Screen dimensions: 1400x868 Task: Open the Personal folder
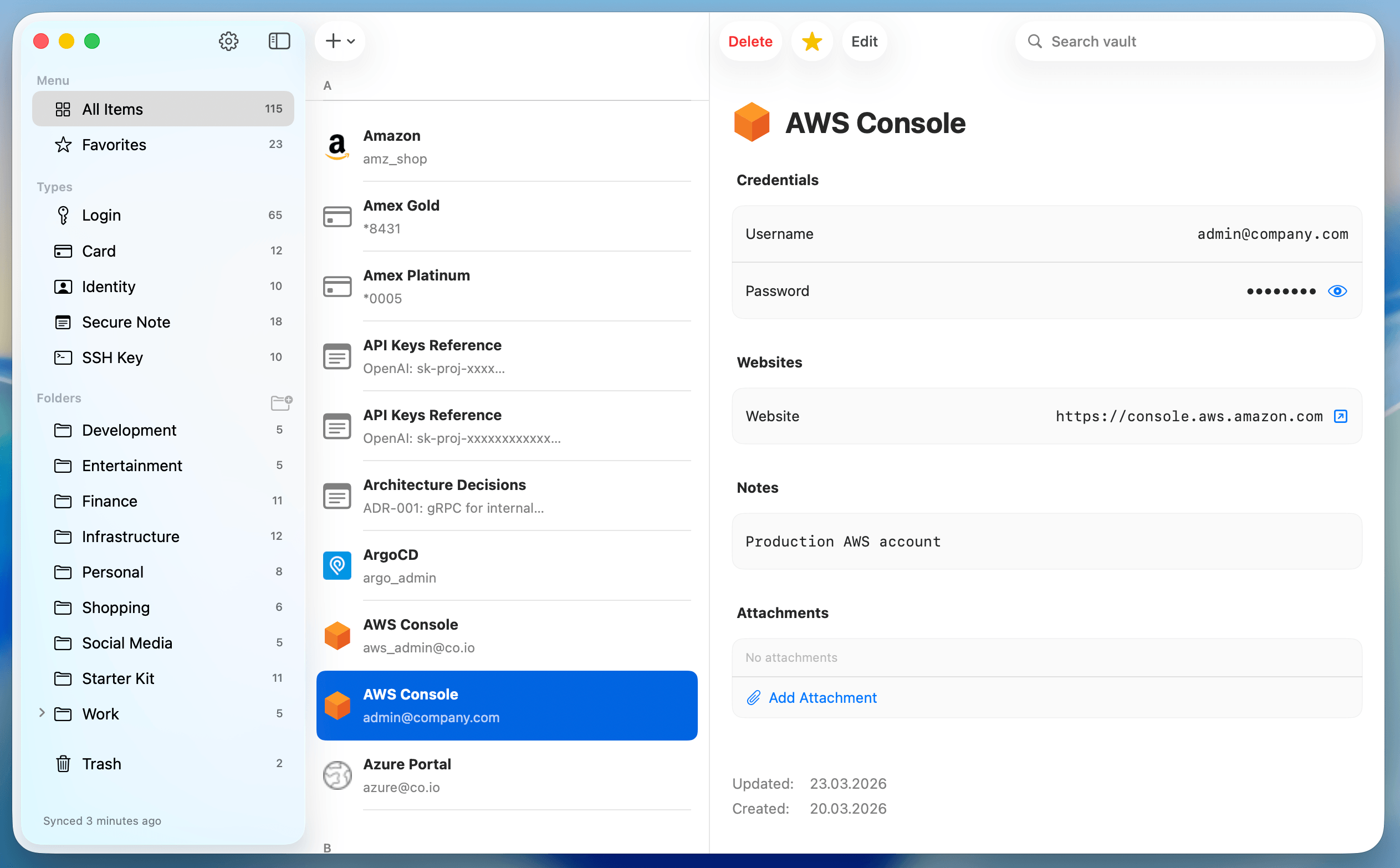pos(163,573)
